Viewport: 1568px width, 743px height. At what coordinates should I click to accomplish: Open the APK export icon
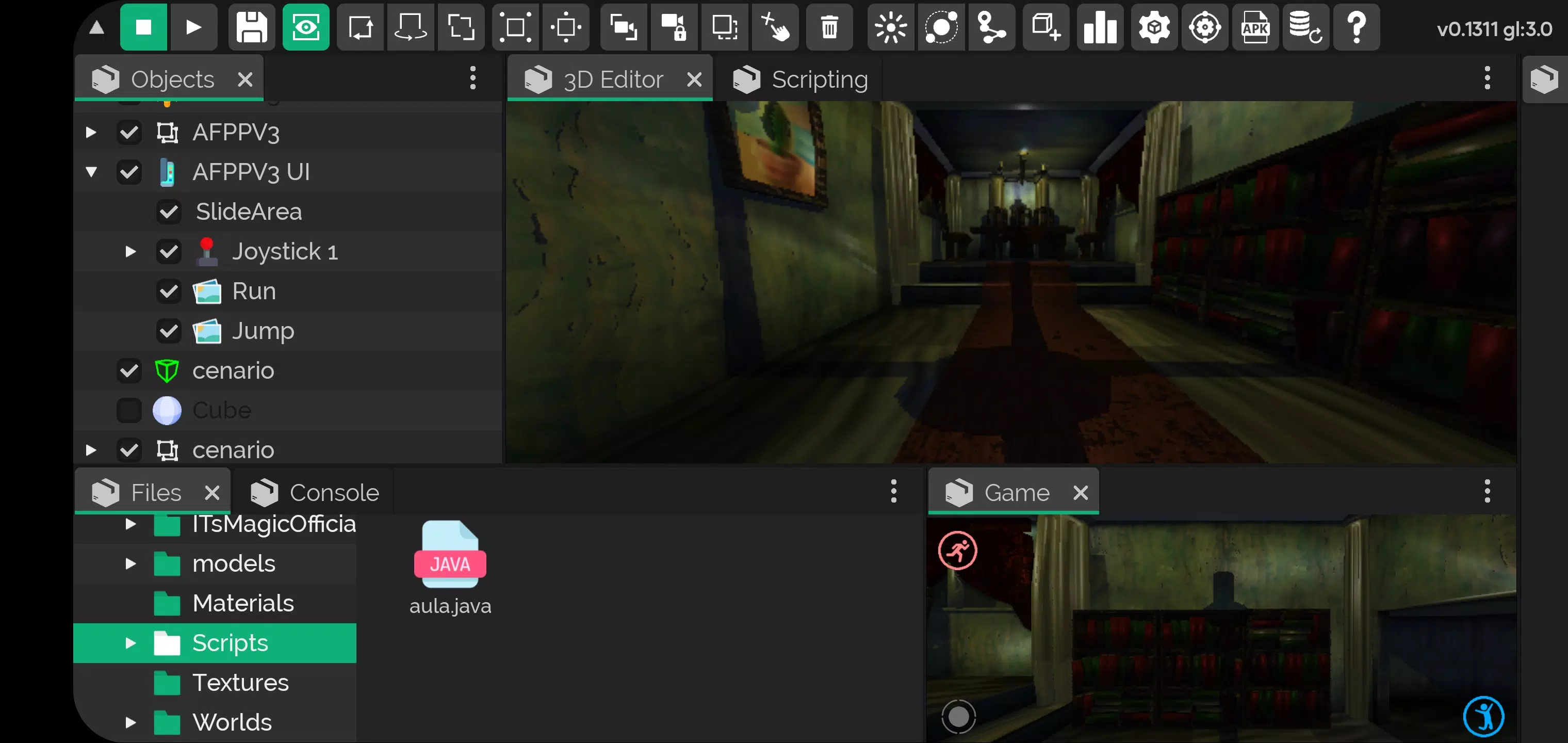pyautogui.click(x=1254, y=27)
